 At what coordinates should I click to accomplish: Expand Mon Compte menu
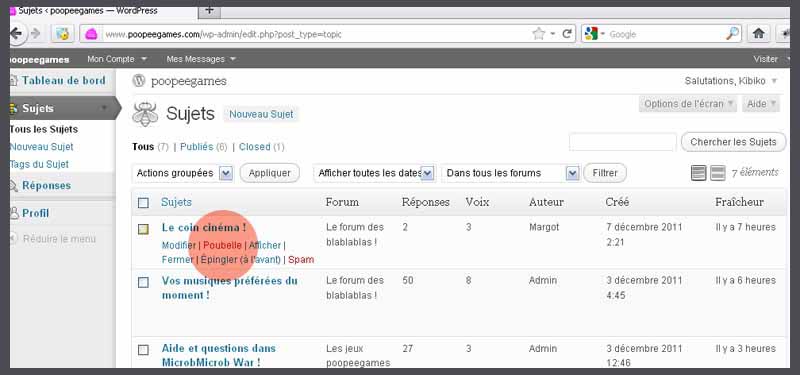[117, 59]
